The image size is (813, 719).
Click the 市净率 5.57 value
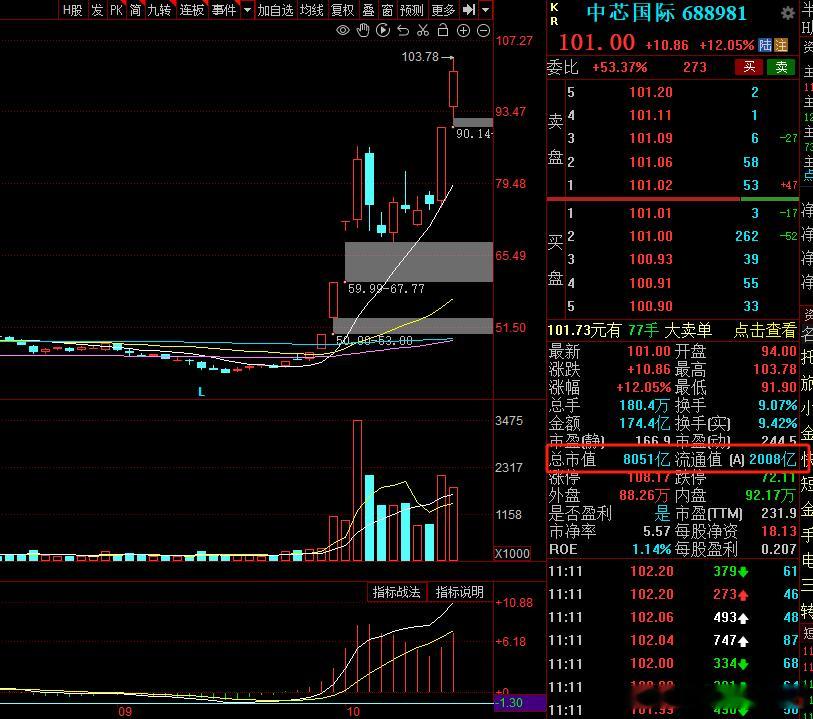tap(657, 531)
